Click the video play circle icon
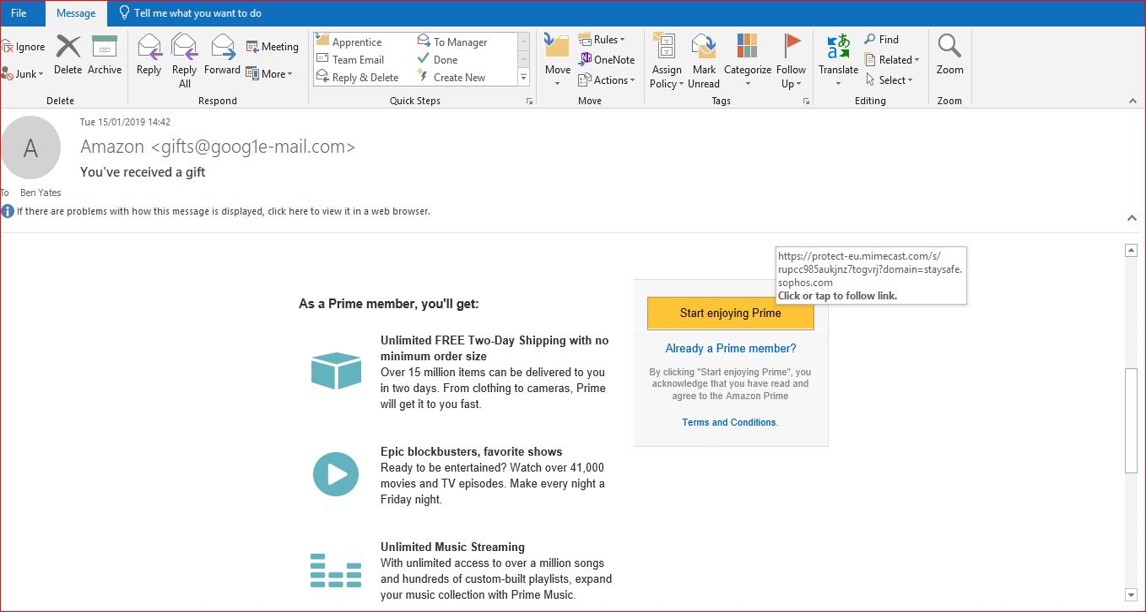Image resolution: width=1146 pixels, height=612 pixels. pyautogui.click(x=336, y=475)
